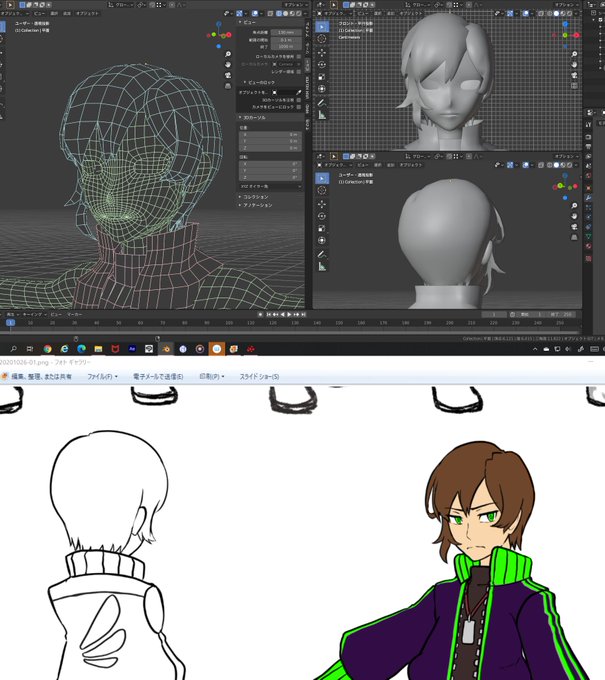Click スライド ショー(S) in Photo Gallery
605x680 pixels.
pos(259,376)
